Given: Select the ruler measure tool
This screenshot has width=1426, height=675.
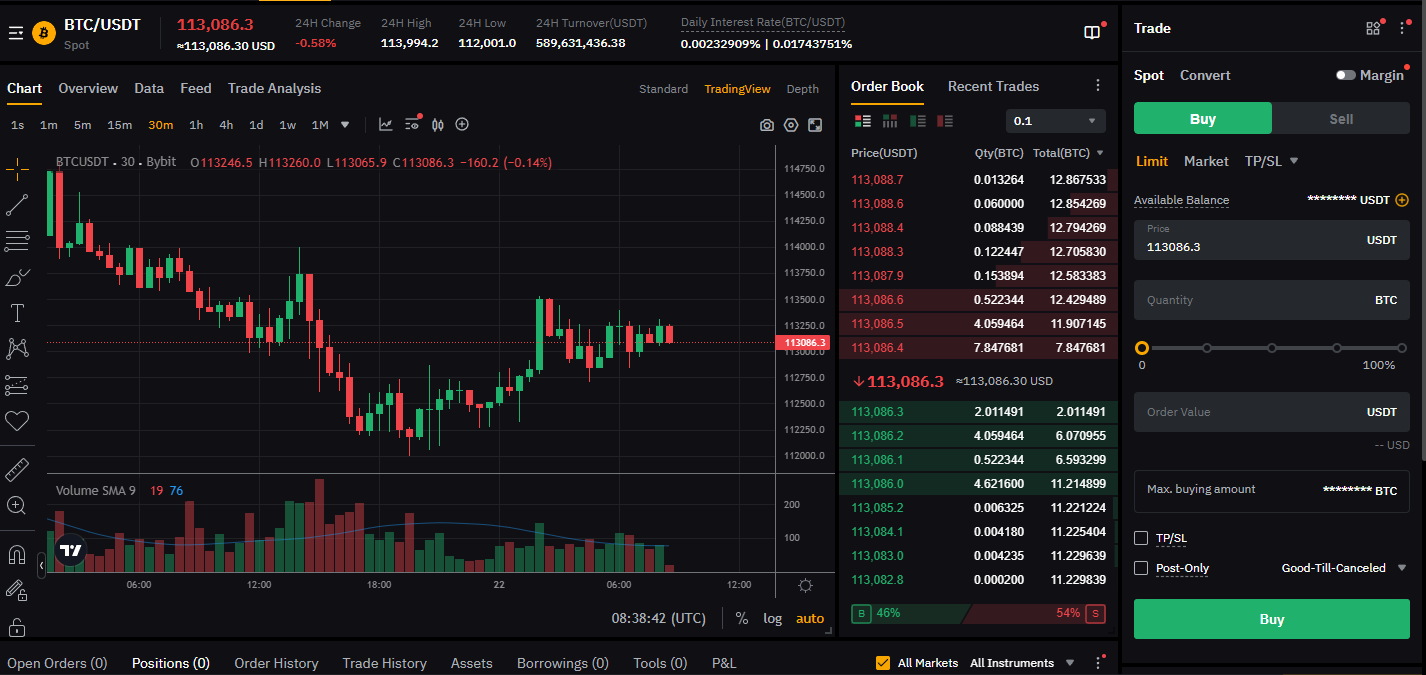Looking at the screenshot, I should (x=17, y=469).
